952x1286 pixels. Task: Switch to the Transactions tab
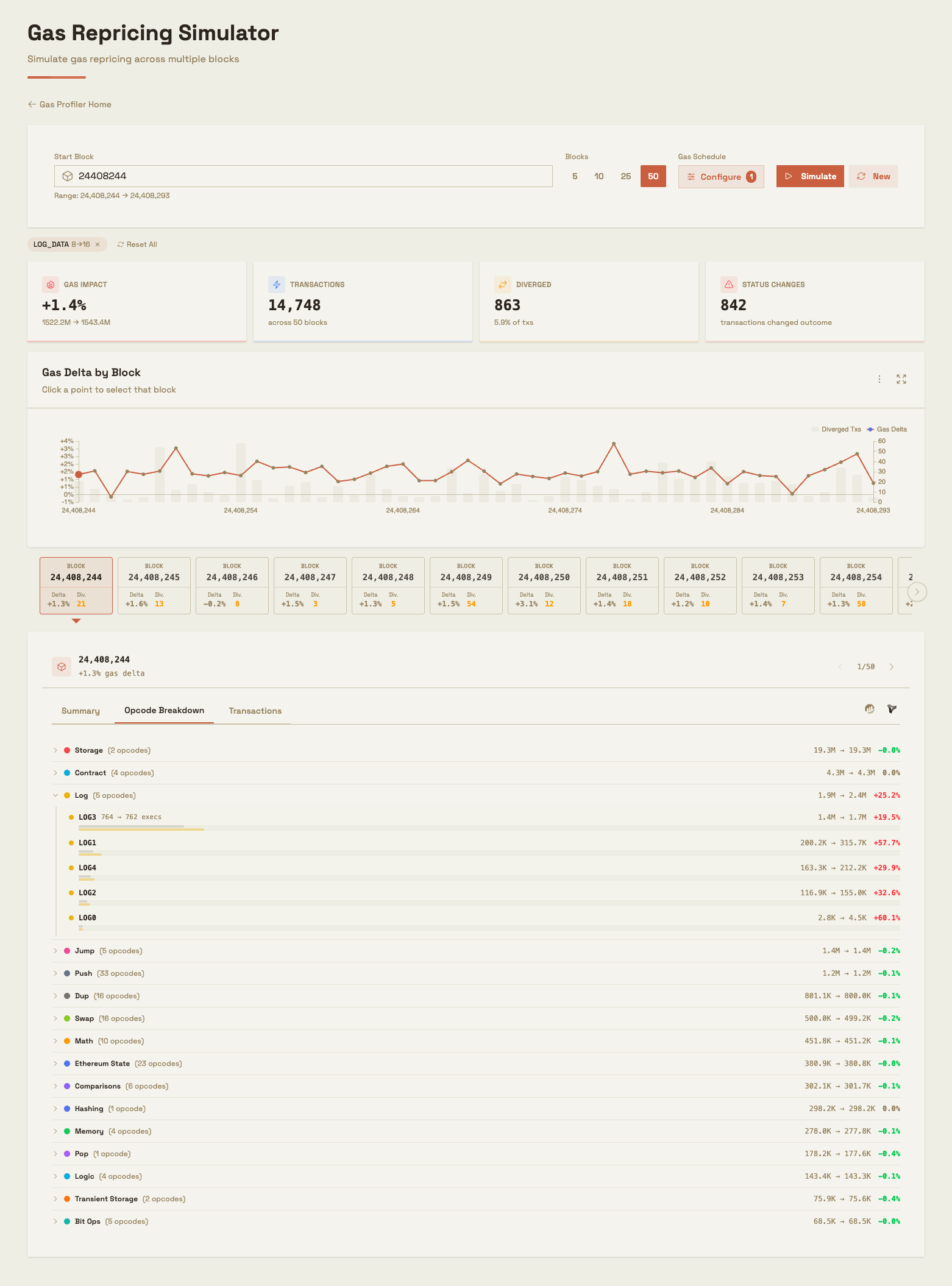[255, 711]
